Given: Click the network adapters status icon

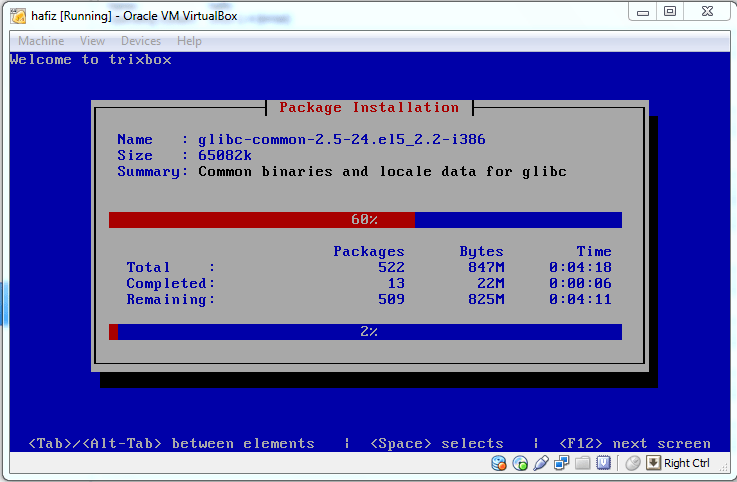Looking at the screenshot, I should coord(562,463).
